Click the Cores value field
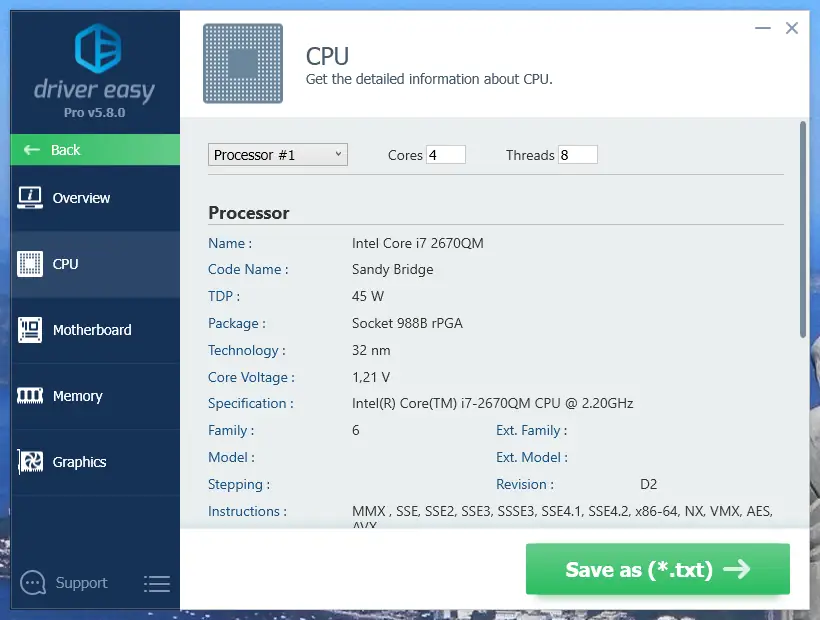This screenshot has width=820, height=620. (446, 155)
